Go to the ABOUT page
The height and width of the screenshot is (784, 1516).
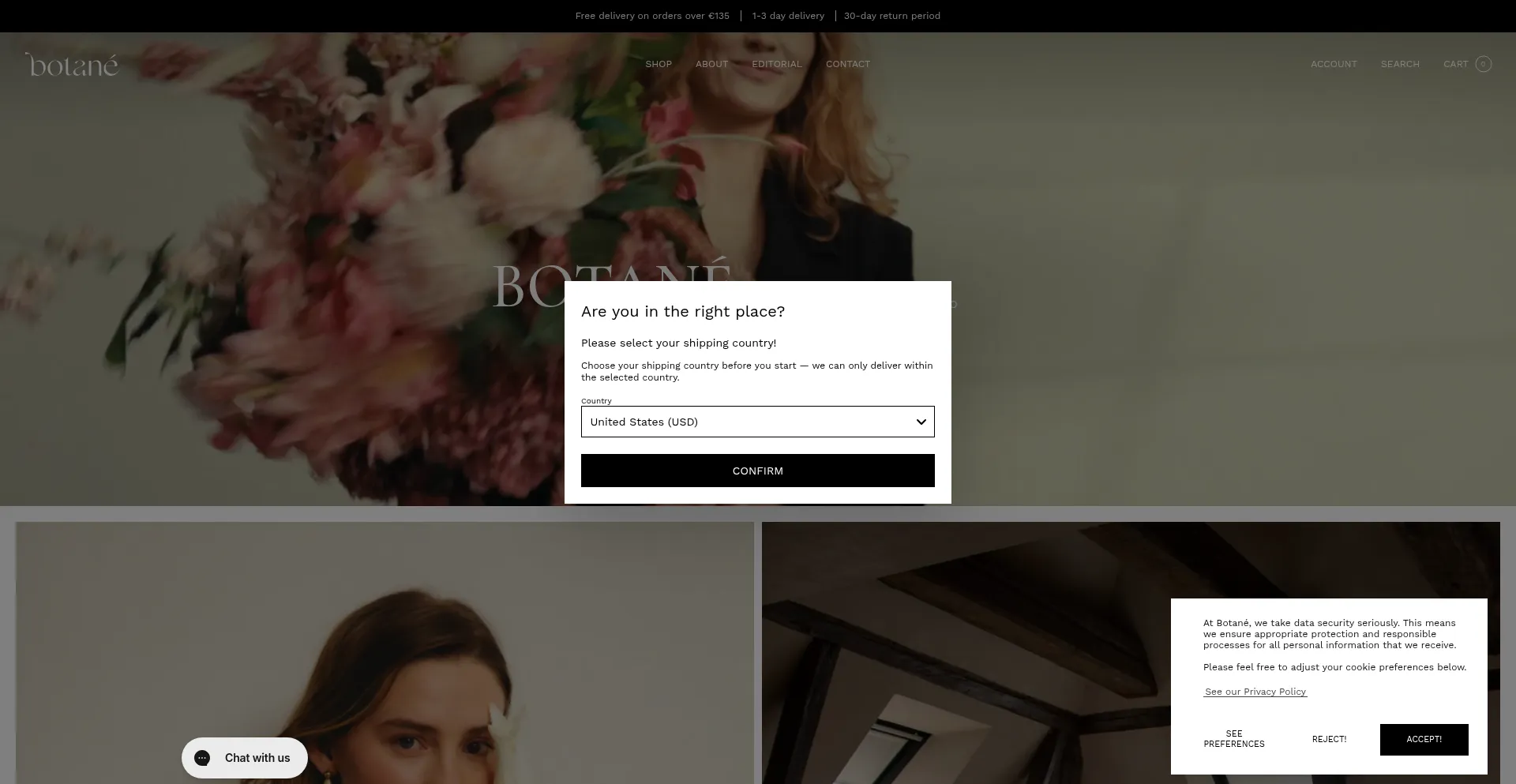[711, 64]
